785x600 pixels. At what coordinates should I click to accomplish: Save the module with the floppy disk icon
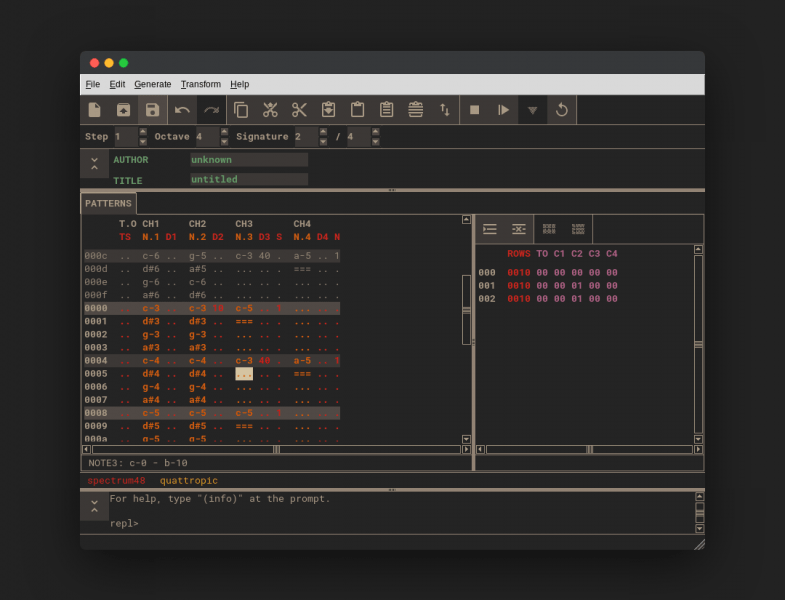(x=152, y=110)
